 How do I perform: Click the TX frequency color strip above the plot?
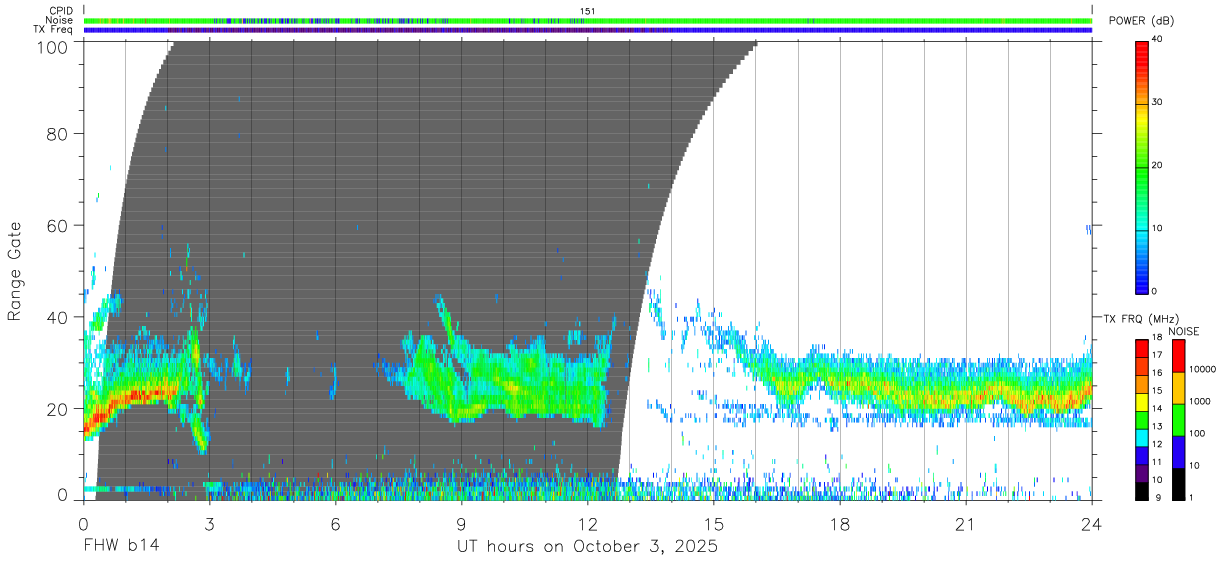588,30
